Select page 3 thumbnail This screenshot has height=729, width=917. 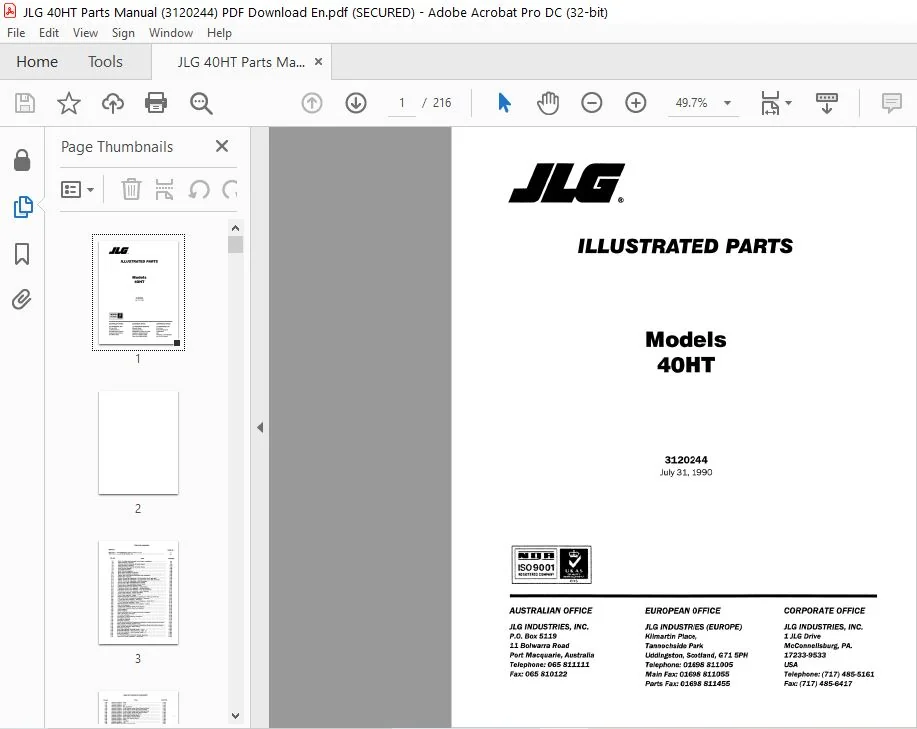pyautogui.click(x=138, y=592)
